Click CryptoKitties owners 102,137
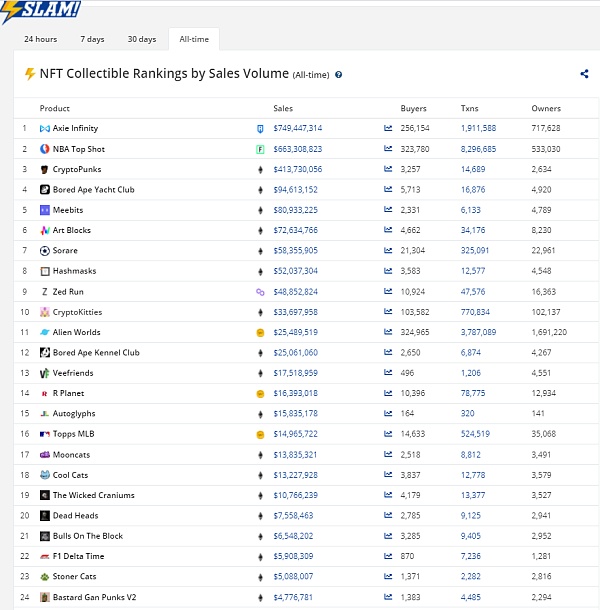Image resolution: width=600 pixels, height=610 pixels. [x=546, y=312]
